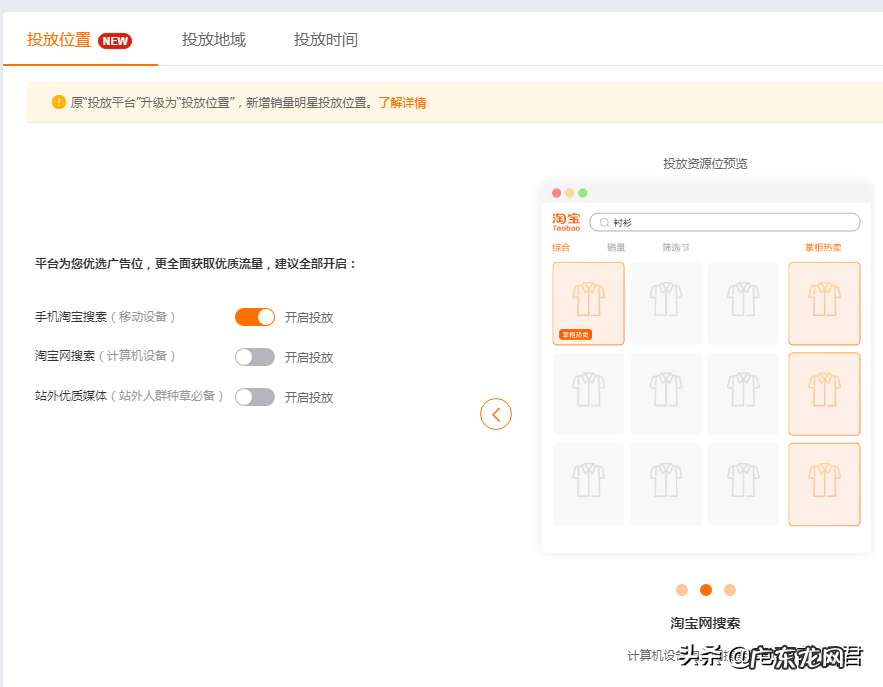Switch to the 投放地域 tab
Screen dimensions: 883x687
tap(214, 40)
